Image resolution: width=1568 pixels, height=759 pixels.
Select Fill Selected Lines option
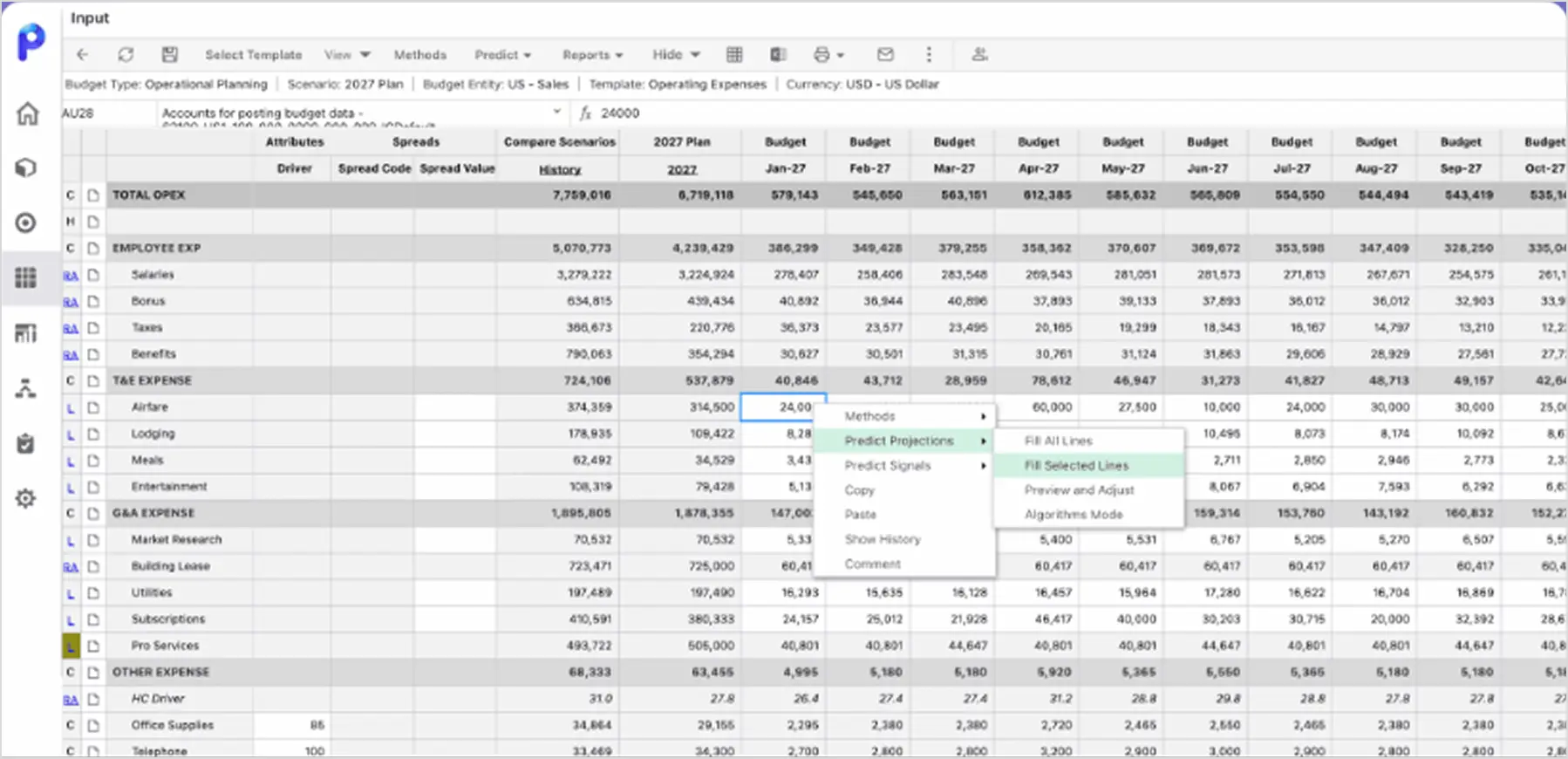(x=1088, y=465)
